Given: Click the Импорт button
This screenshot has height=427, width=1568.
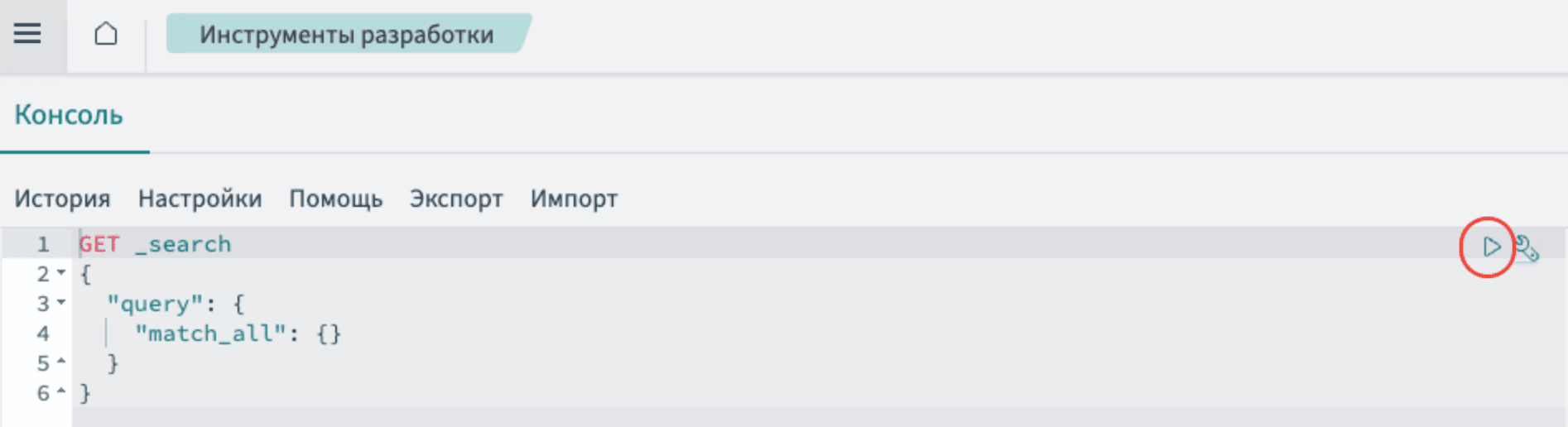Looking at the screenshot, I should (574, 199).
